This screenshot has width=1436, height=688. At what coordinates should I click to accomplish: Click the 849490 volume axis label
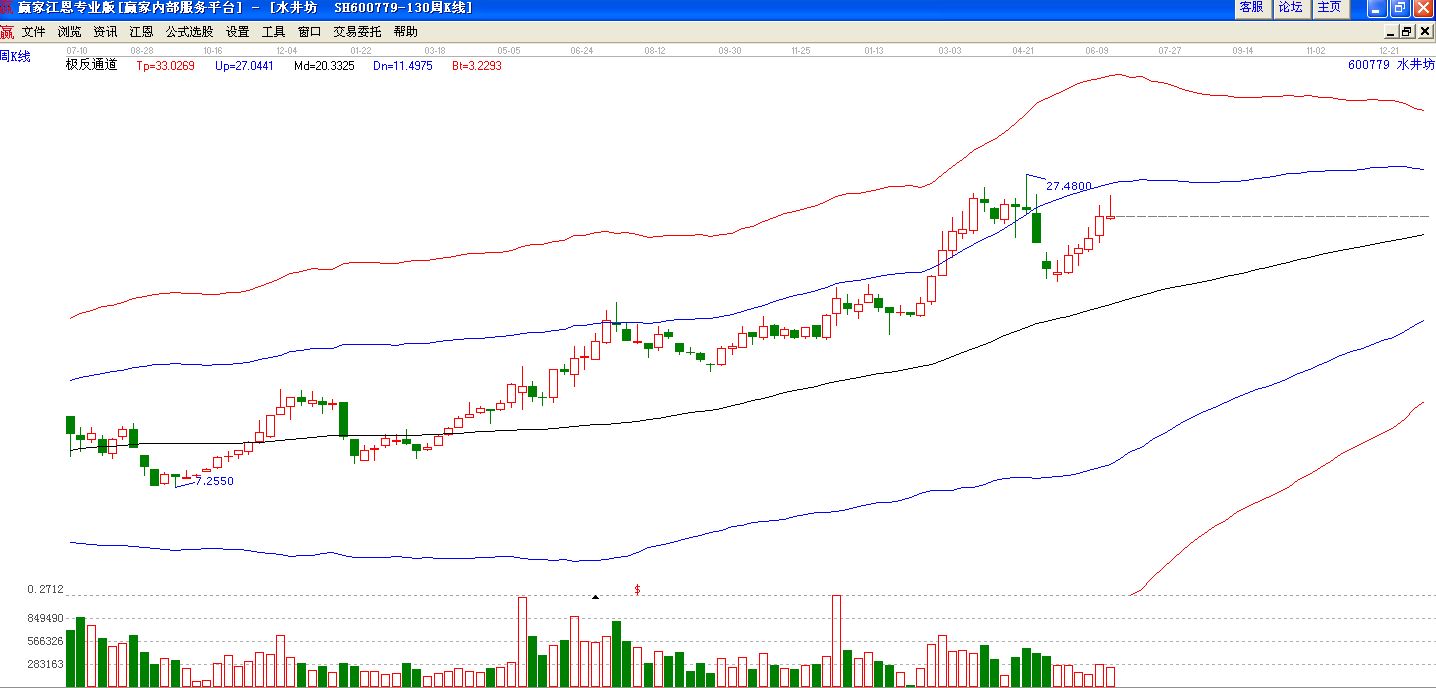(x=46, y=619)
